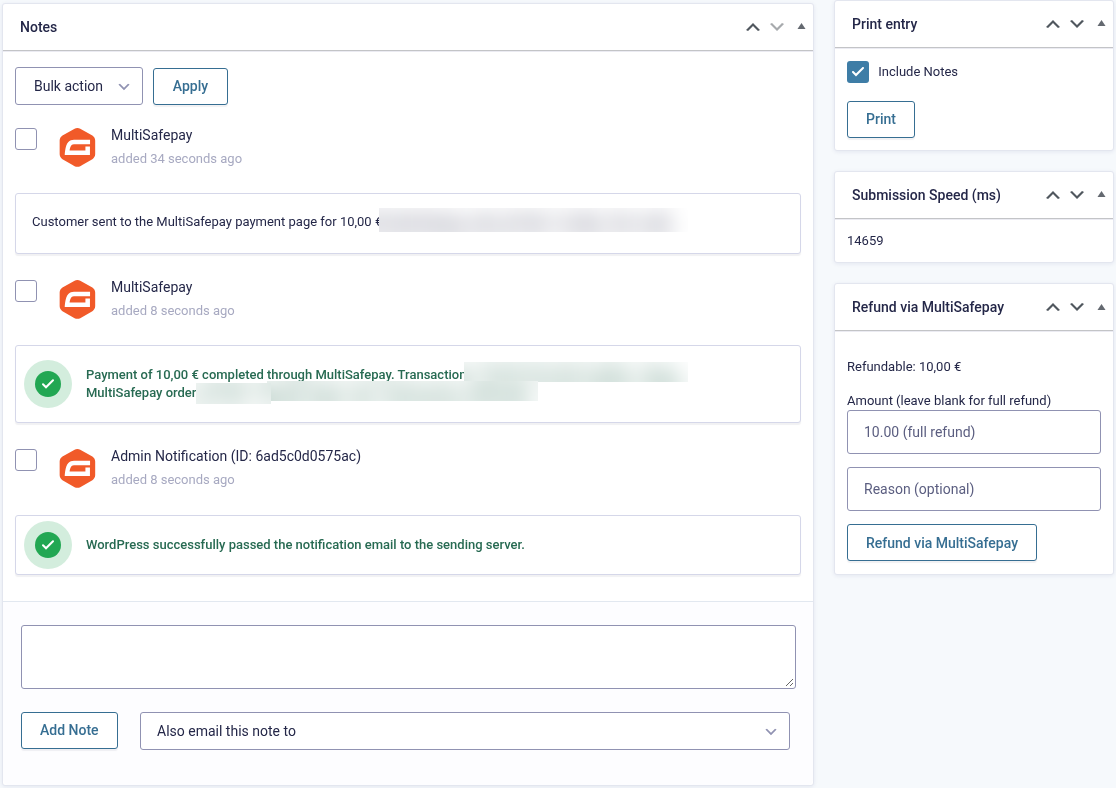Viewport: 1116px width, 788px height.
Task: Click the 'added 34 seconds ago' timestamp
Action: click(177, 159)
